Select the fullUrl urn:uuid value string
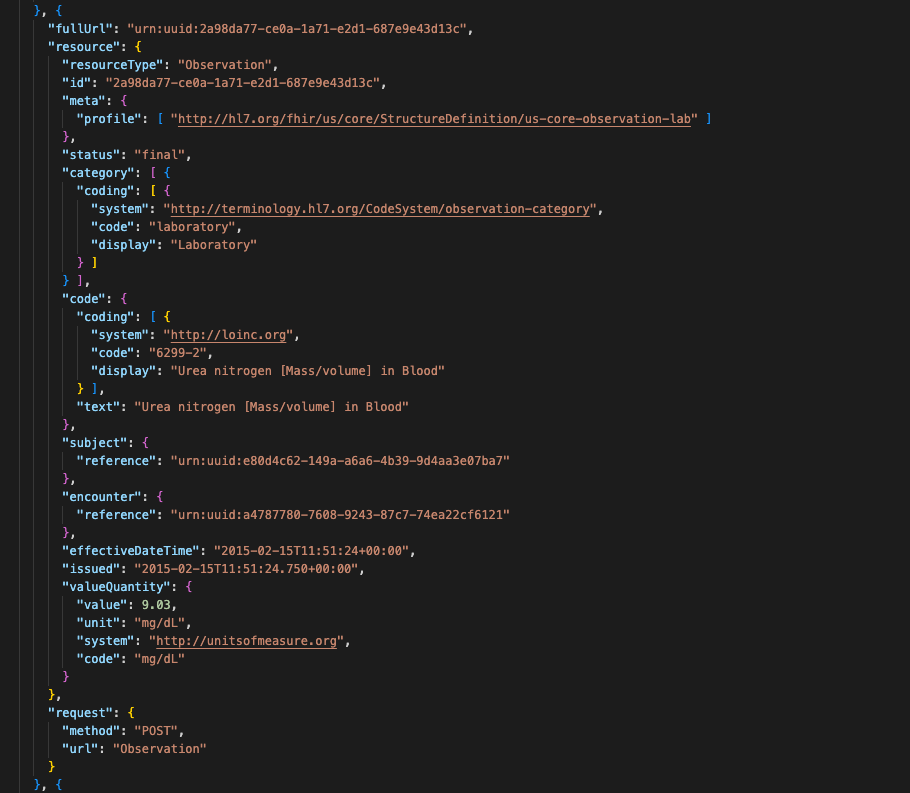The width and height of the screenshot is (910, 793). coord(297,29)
